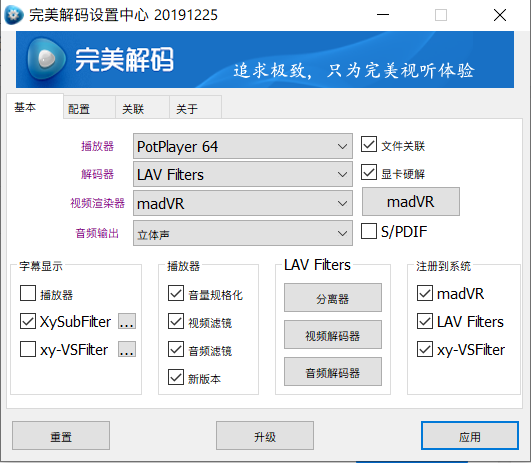Viewport: 531px width, 463px height.
Task: Open madVR settings button beside the renderer
Action: tap(411, 202)
